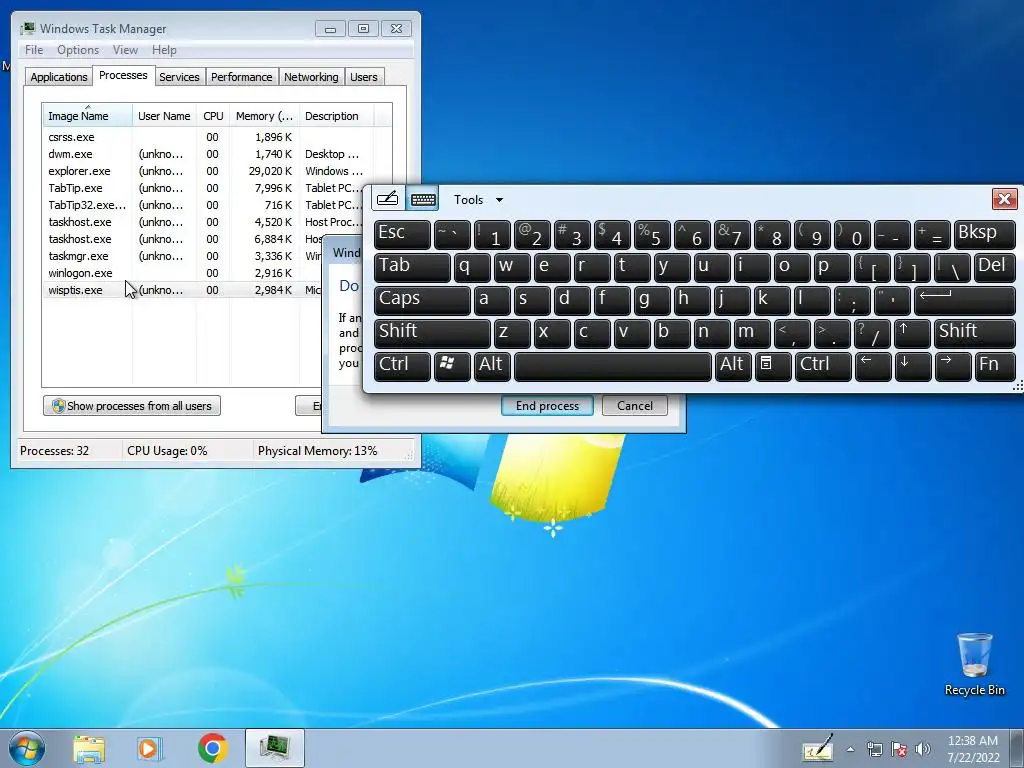Click Show processes from all users

pos(132,406)
